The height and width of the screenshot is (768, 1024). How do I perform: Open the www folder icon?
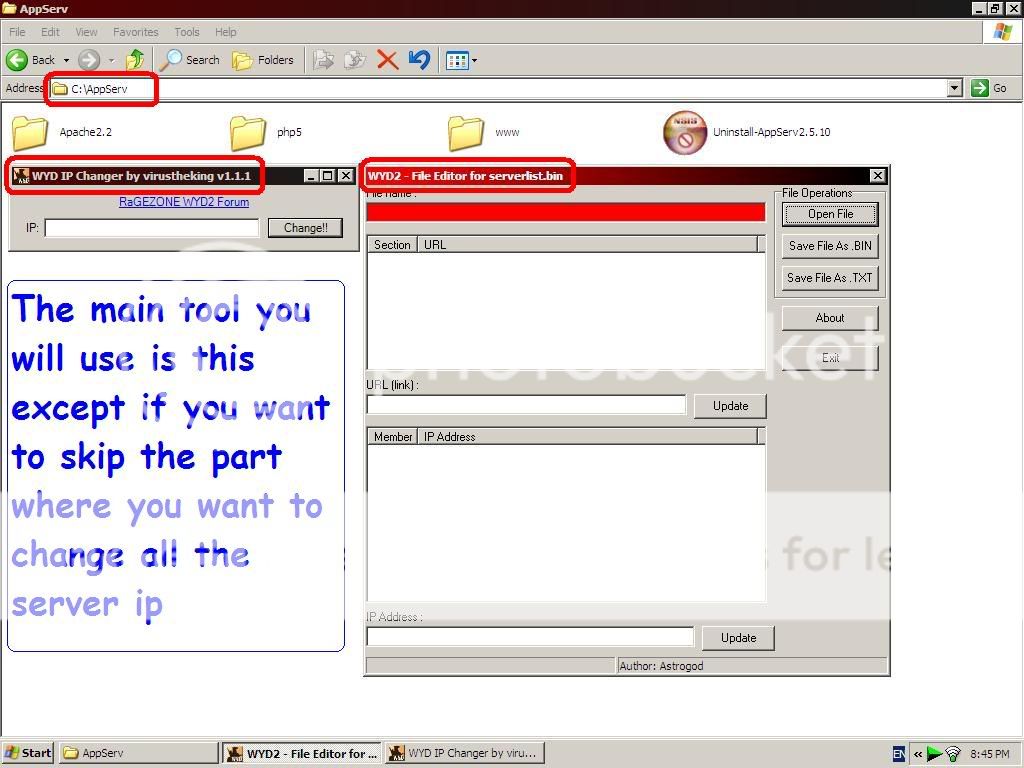coord(465,132)
